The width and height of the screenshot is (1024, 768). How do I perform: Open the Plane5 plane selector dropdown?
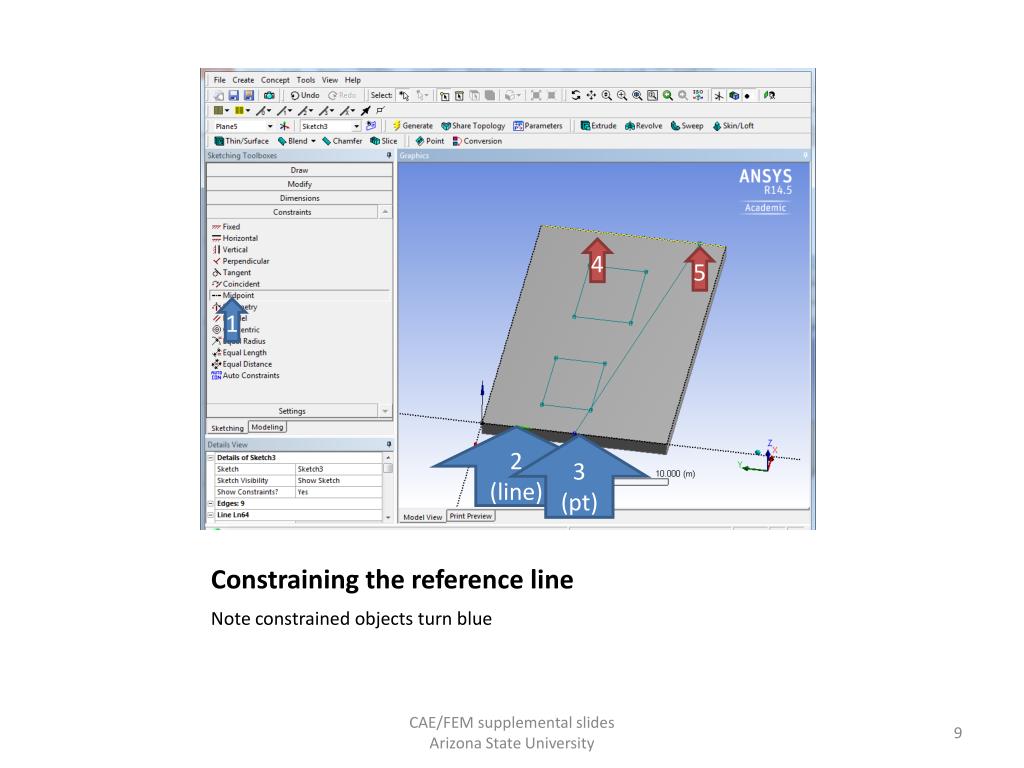pyautogui.click(x=270, y=126)
